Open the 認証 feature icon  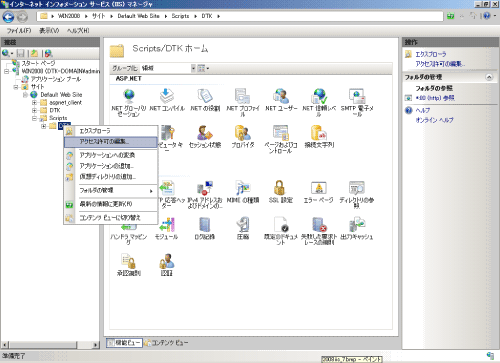(x=167, y=261)
